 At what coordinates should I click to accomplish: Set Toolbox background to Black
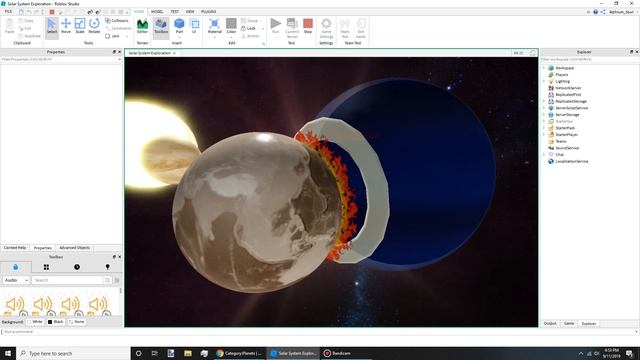56,322
